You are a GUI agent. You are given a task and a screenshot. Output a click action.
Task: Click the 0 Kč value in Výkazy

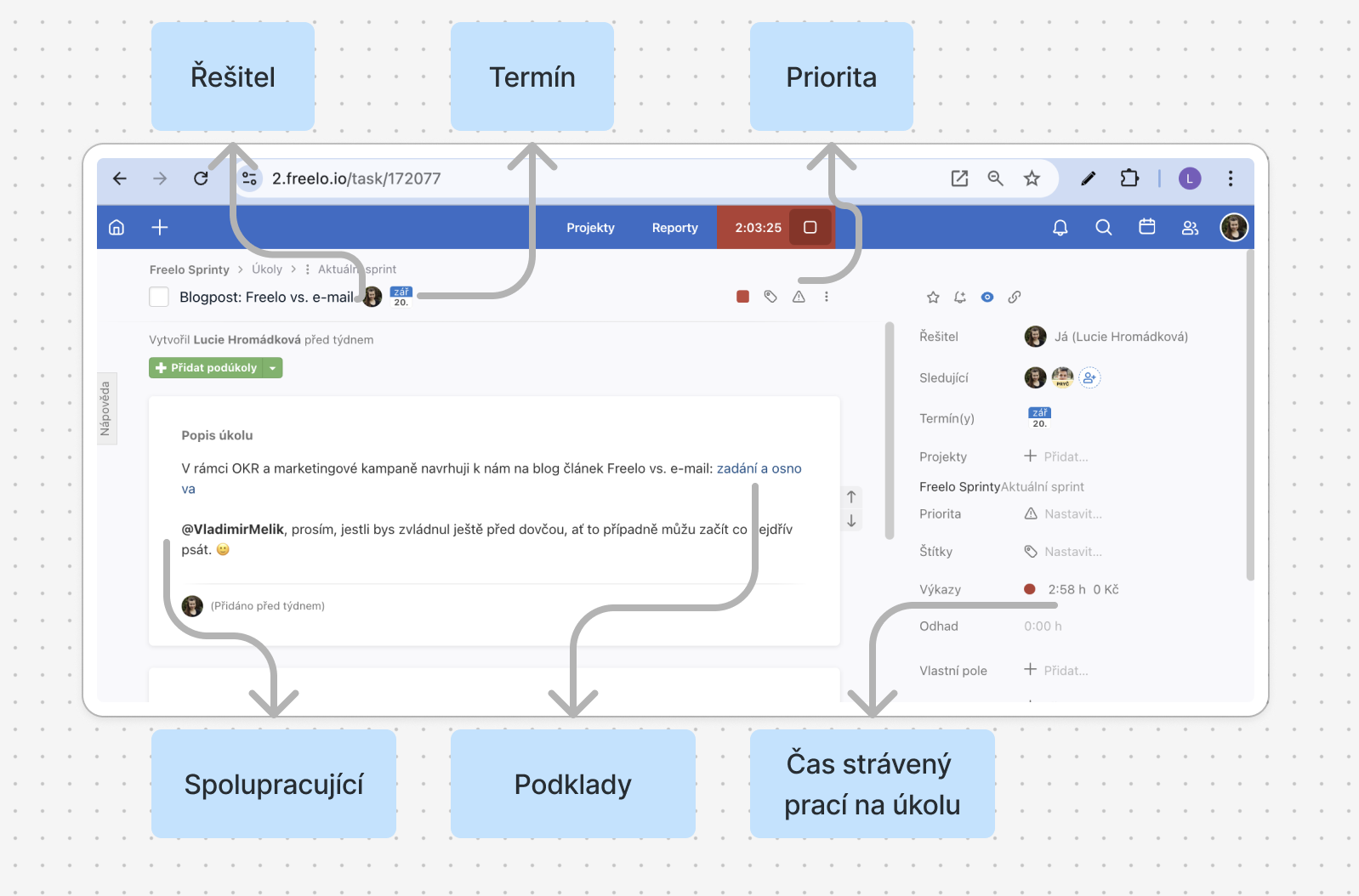(x=1106, y=589)
